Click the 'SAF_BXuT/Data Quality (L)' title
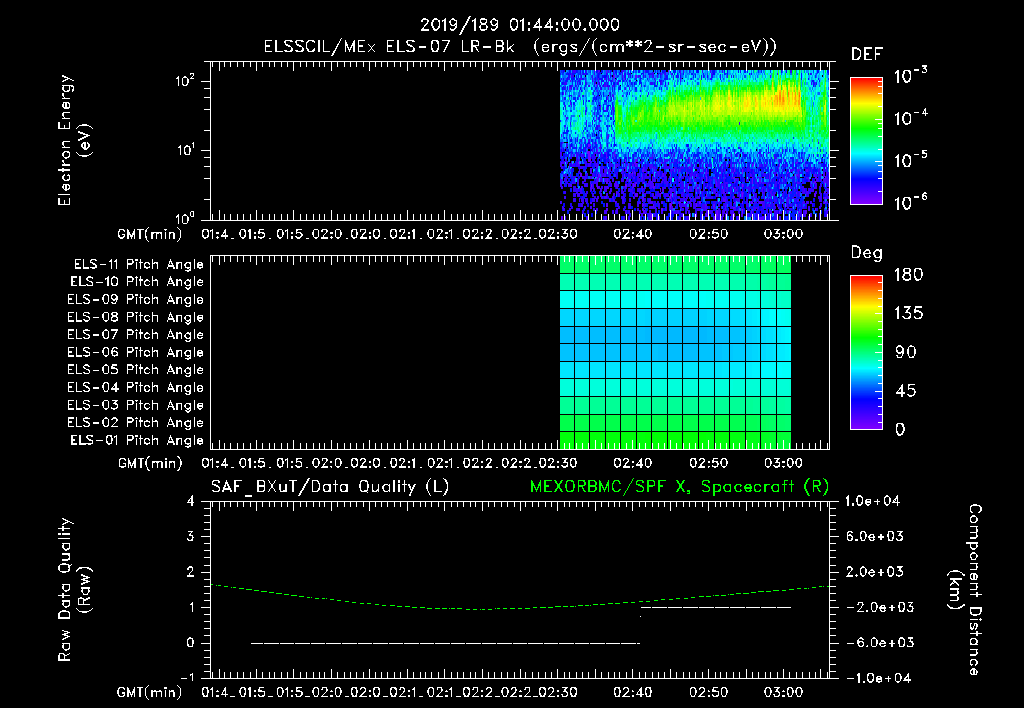1024x708 pixels. point(330,487)
